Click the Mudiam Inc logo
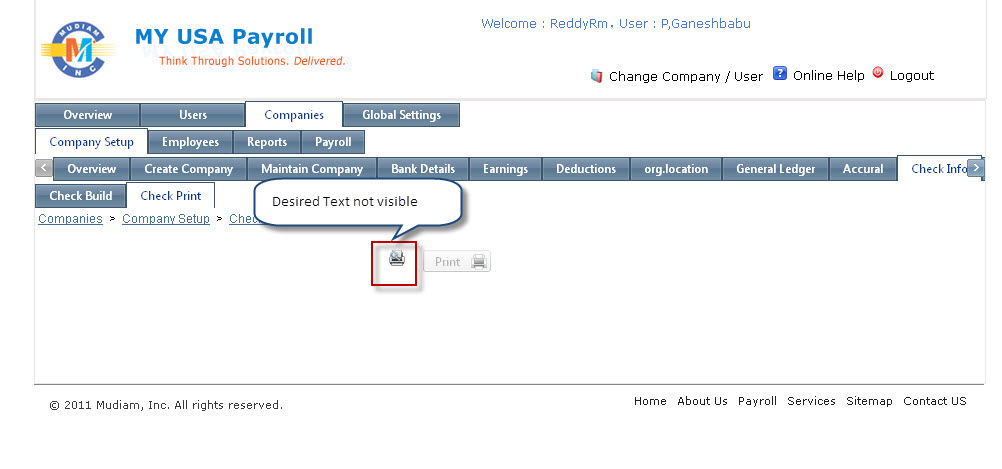The width and height of the screenshot is (1002, 469). click(77, 50)
